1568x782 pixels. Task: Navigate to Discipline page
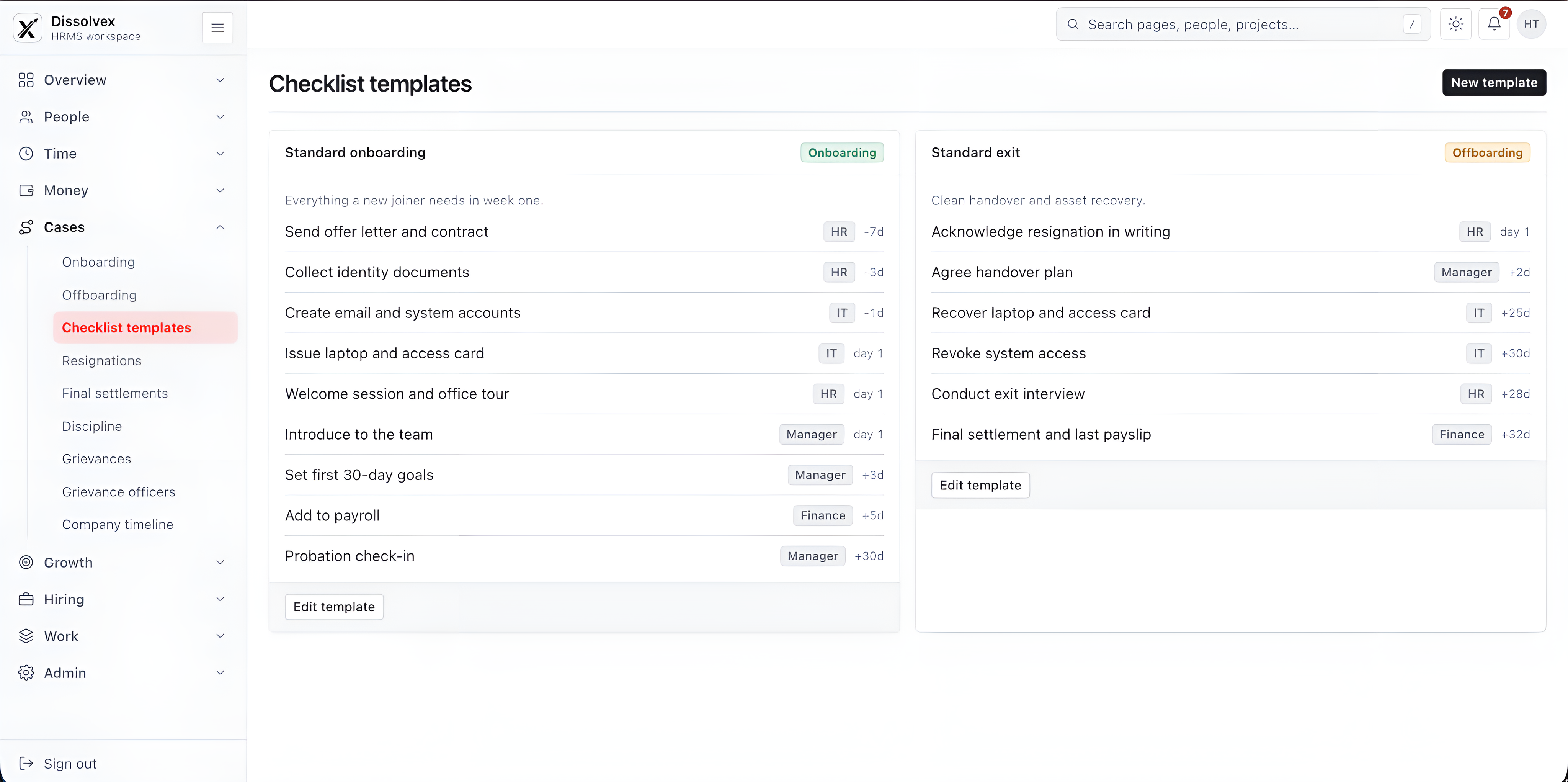[145, 426]
